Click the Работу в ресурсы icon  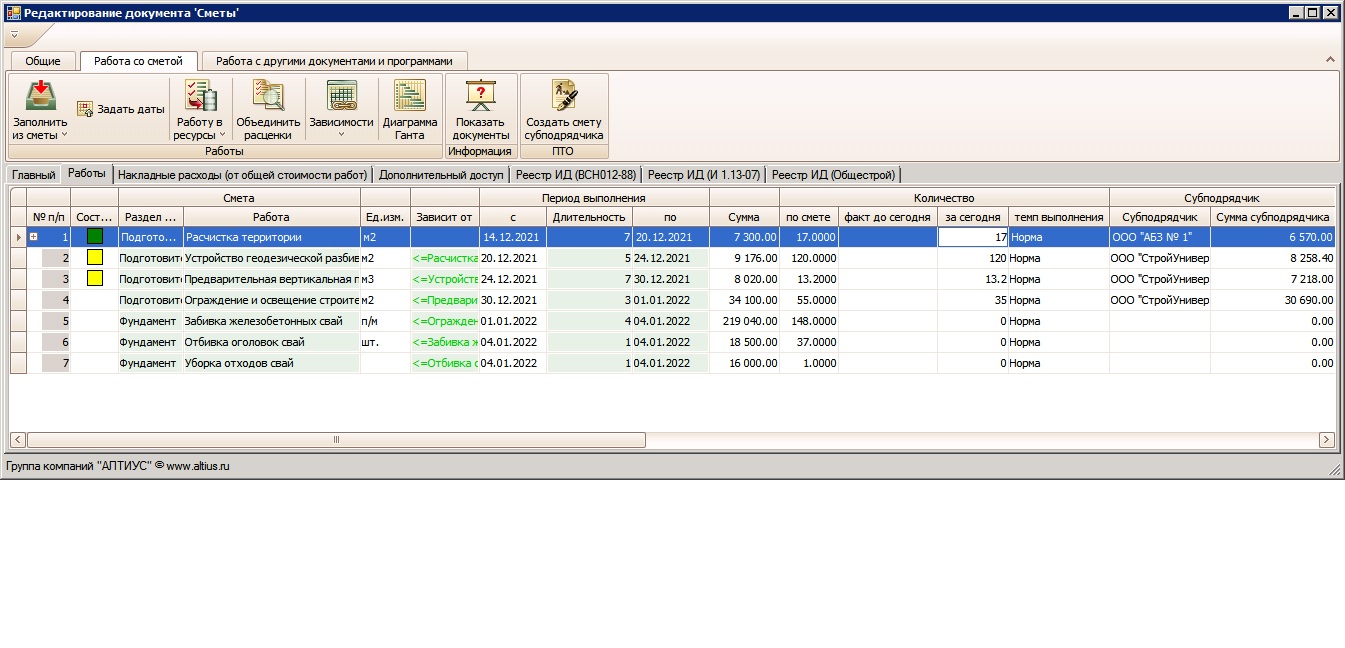pyautogui.click(x=201, y=97)
